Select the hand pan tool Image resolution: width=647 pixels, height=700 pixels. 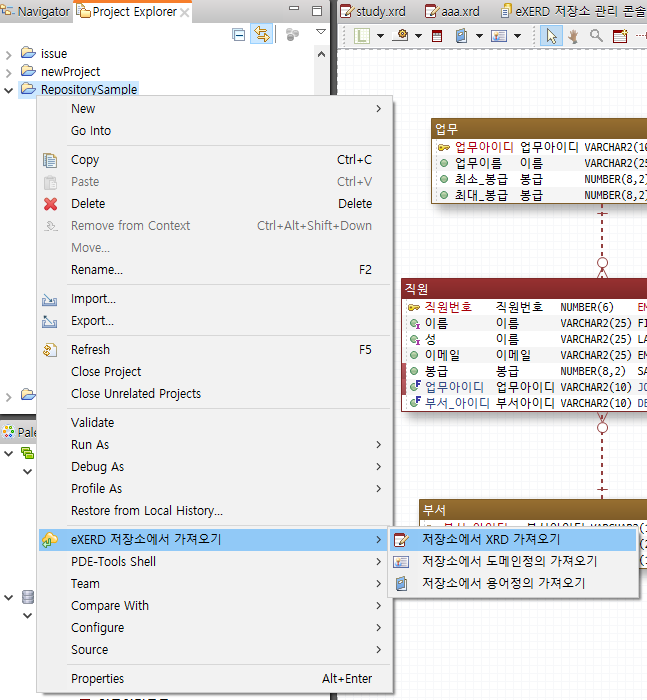pos(573,36)
